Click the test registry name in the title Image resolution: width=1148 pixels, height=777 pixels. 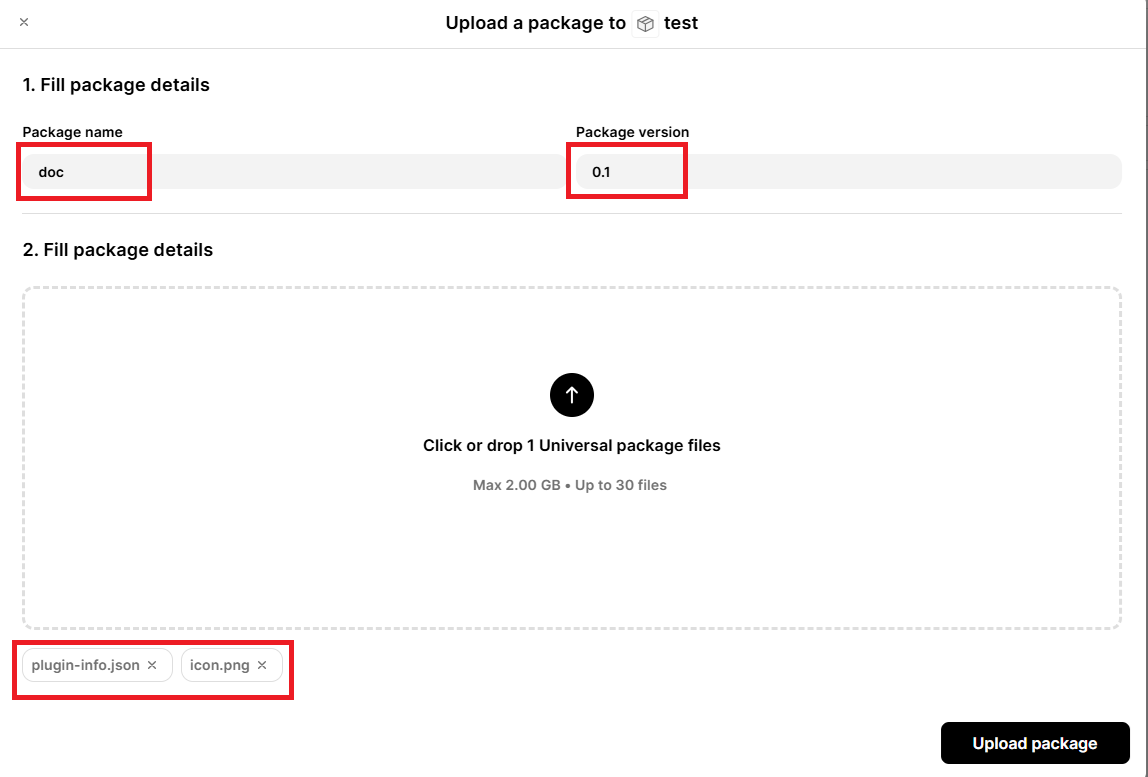pos(681,23)
